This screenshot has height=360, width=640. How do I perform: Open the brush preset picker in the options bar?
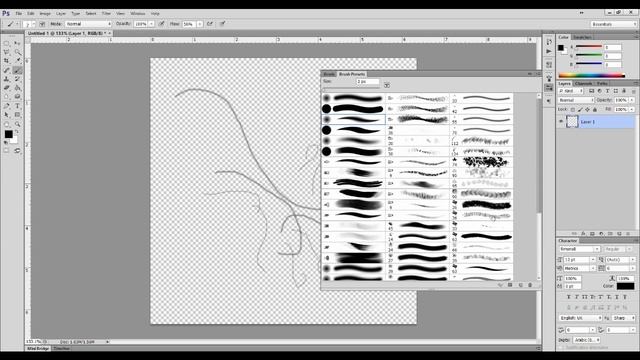tap(29, 24)
